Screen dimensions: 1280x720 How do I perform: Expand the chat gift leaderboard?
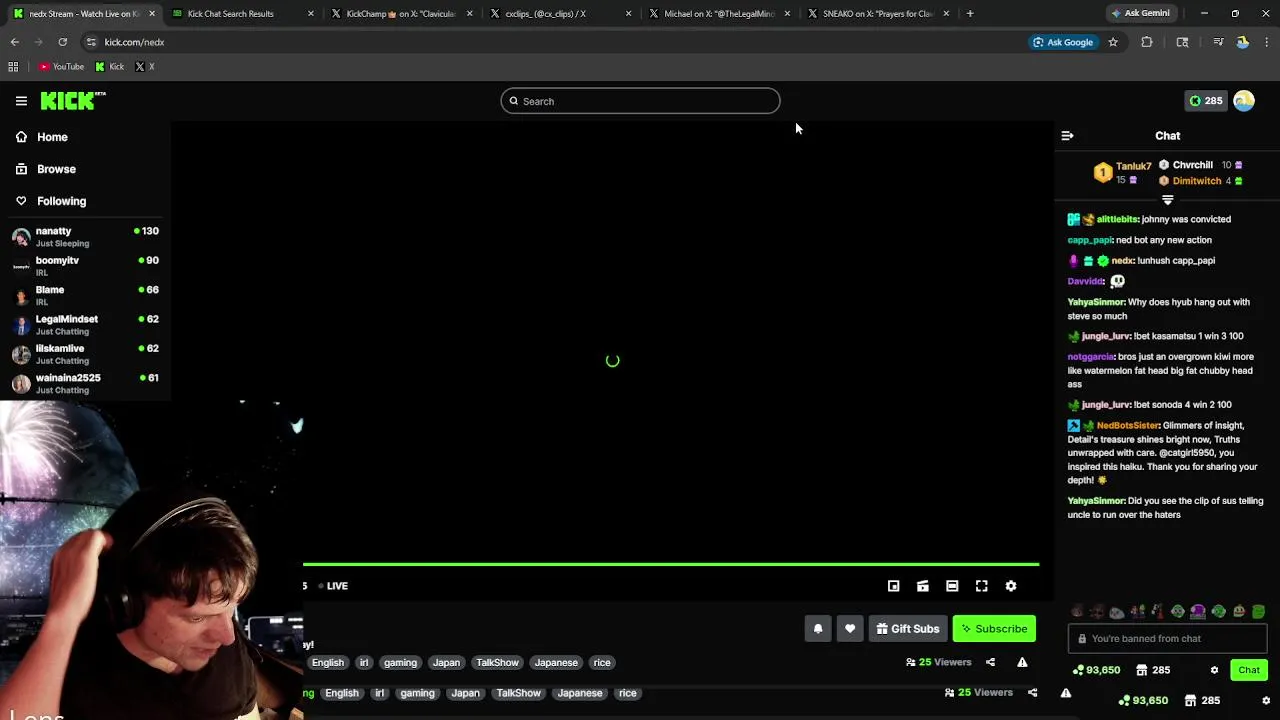(x=1167, y=200)
